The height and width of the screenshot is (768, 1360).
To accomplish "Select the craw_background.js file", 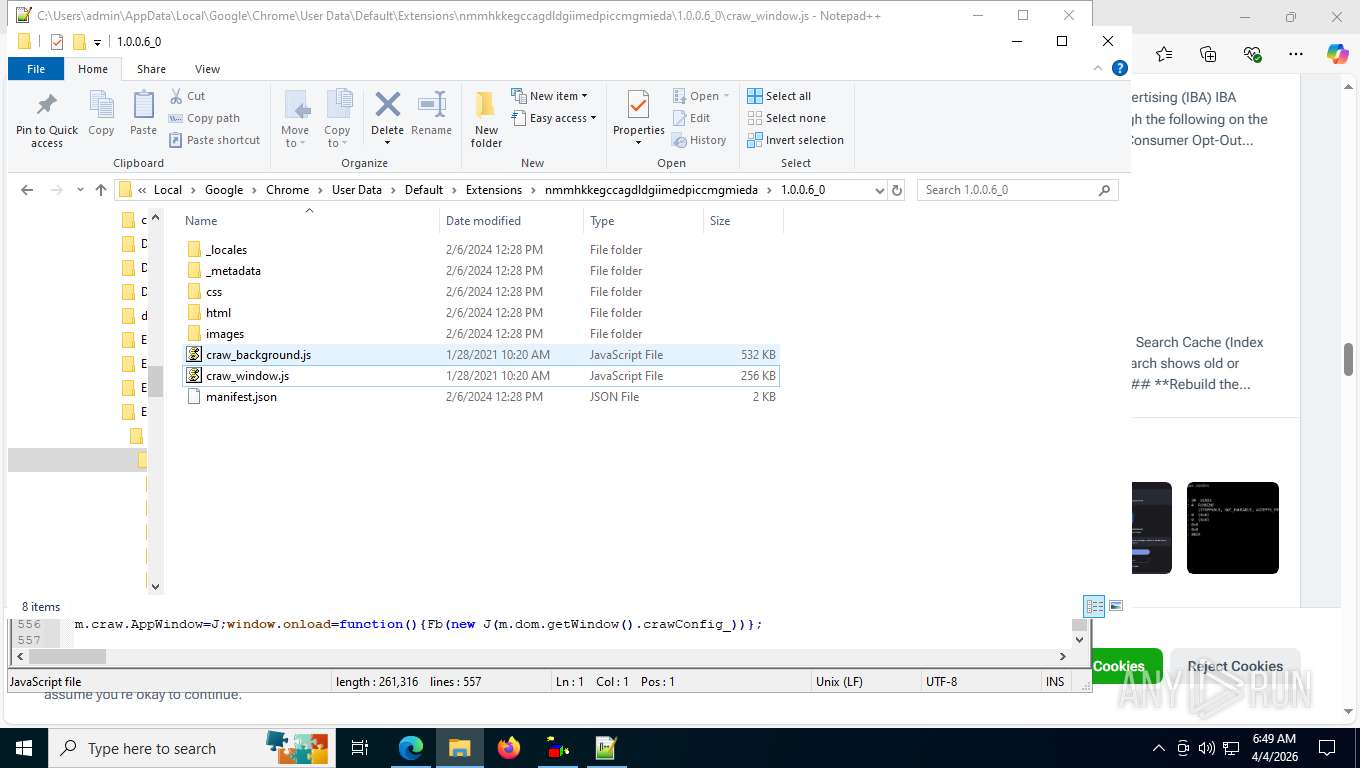I will point(480,355).
